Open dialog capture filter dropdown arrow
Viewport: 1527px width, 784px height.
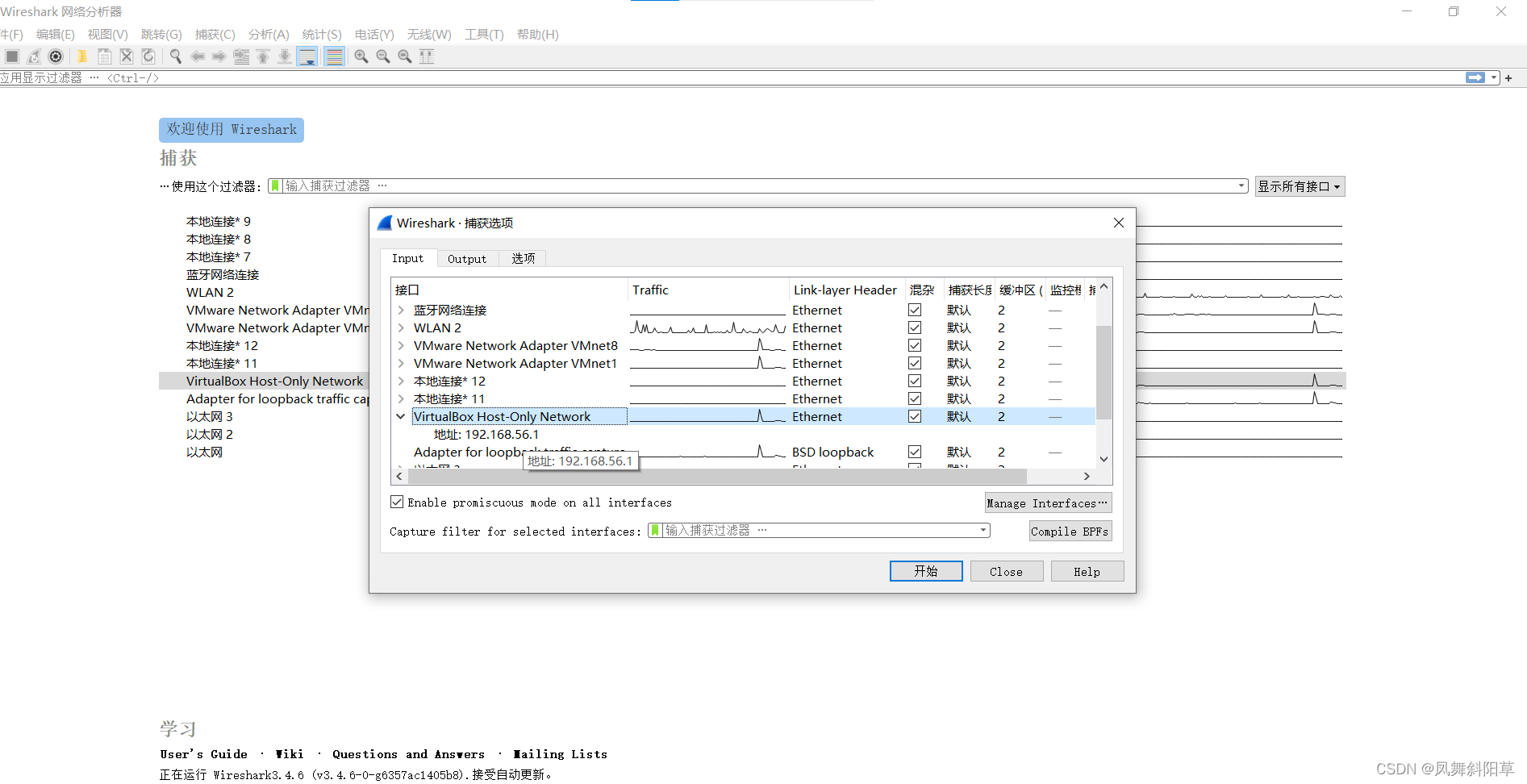(983, 530)
